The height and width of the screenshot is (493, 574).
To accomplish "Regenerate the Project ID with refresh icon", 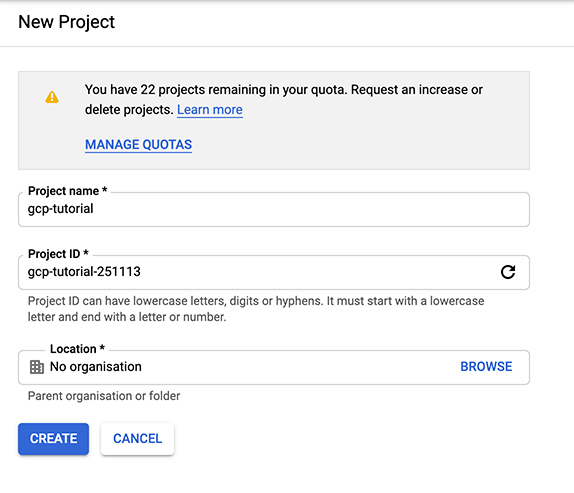I will pos(508,272).
